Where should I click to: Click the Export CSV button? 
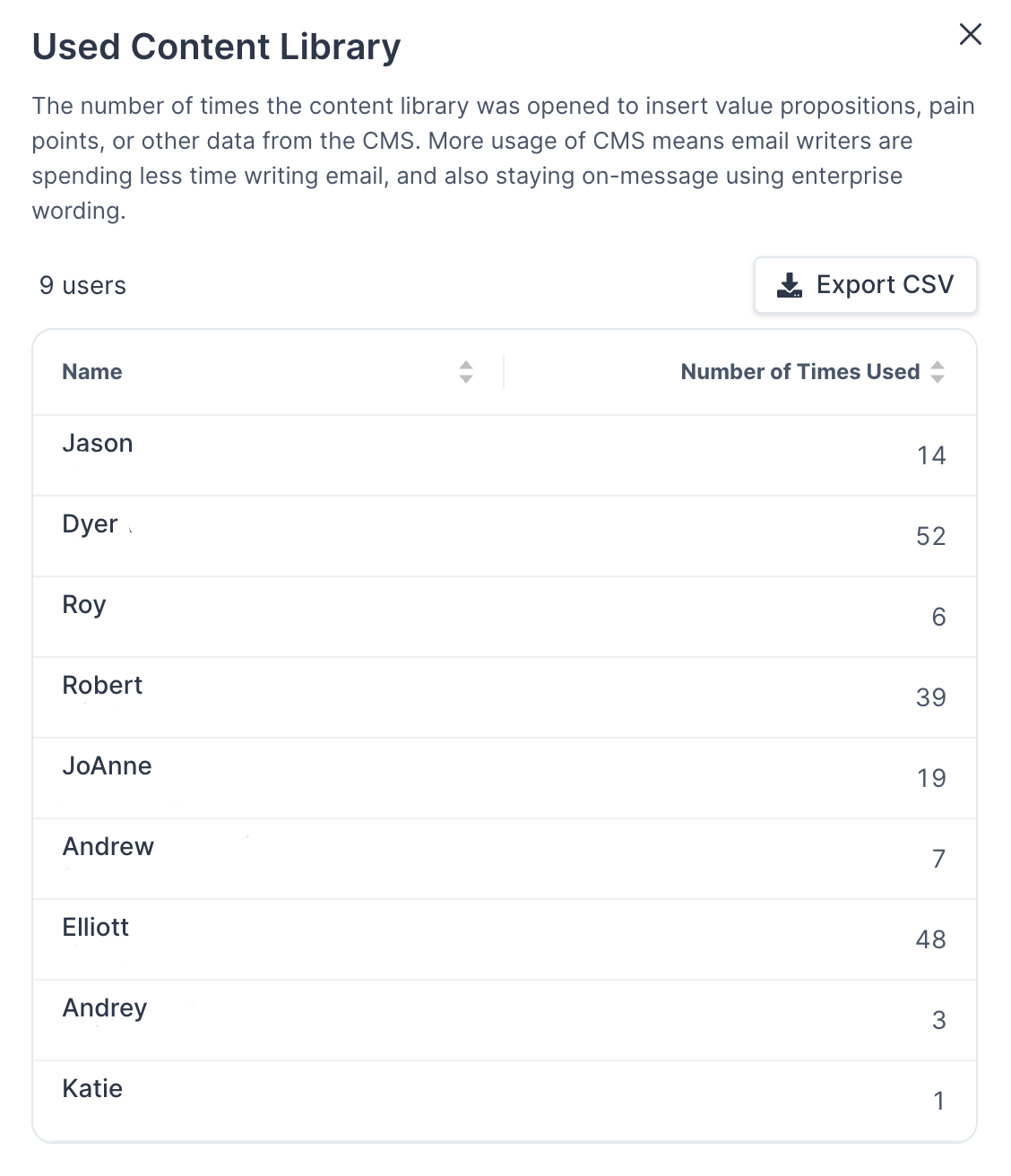866,285
